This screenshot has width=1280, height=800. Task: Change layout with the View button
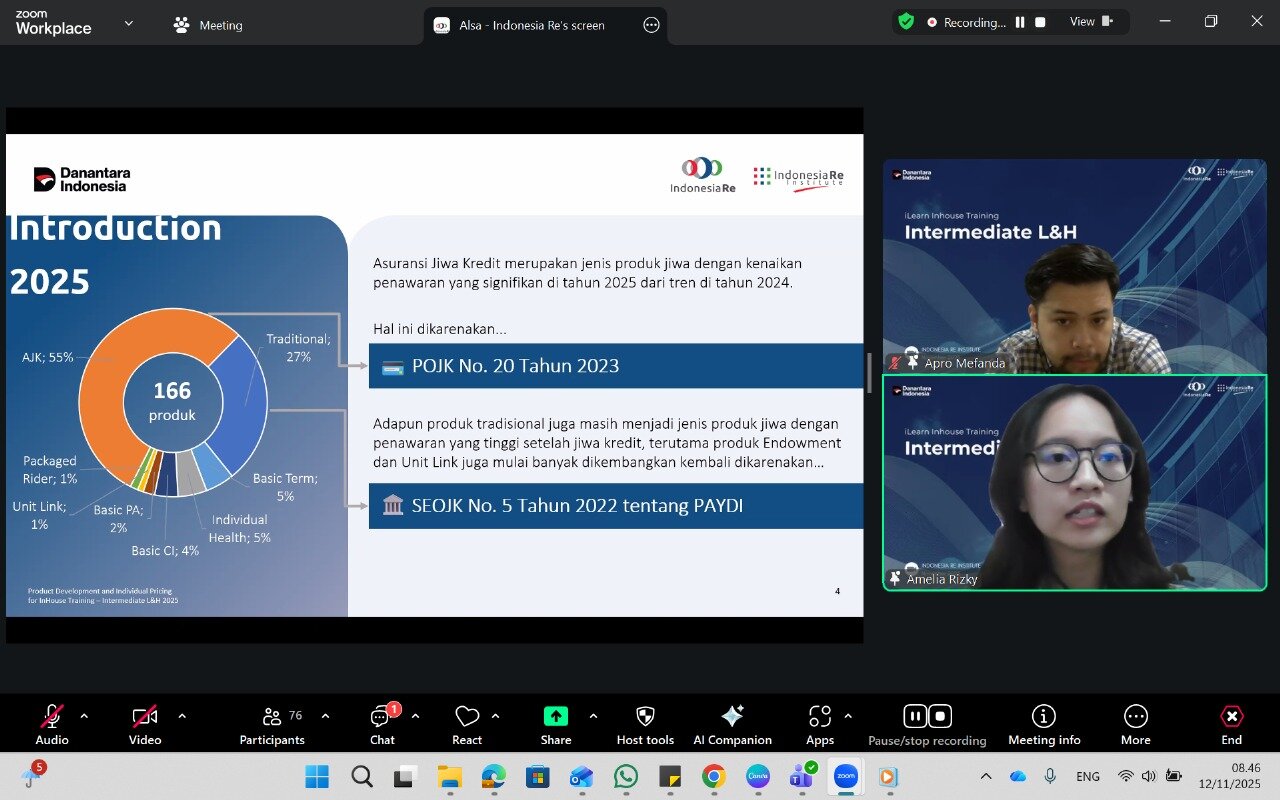click(1091, 22)
